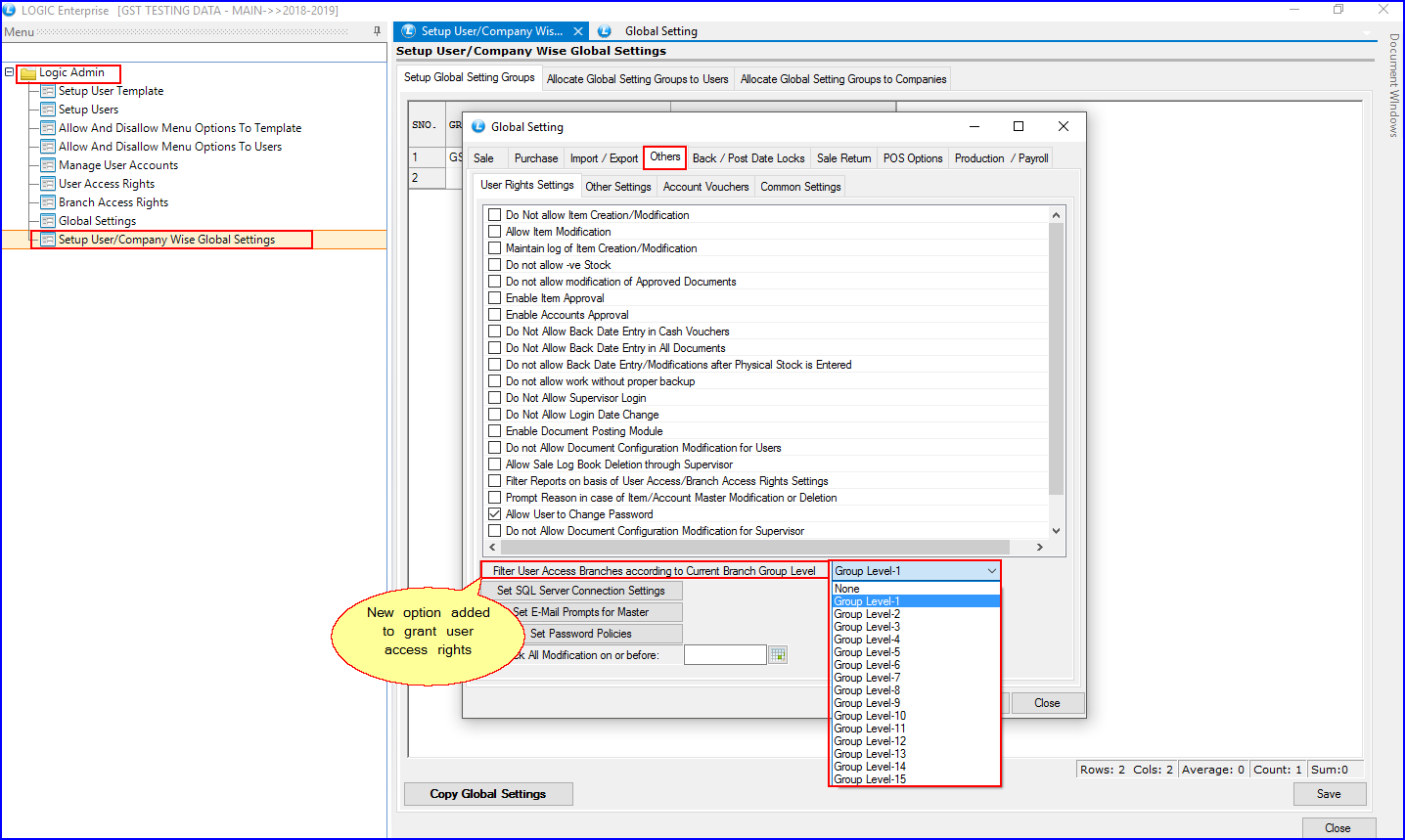The width and height of the screenshot is (1405, 840).
Task: Click the Global Settings tree item icon
Action: 47,221
